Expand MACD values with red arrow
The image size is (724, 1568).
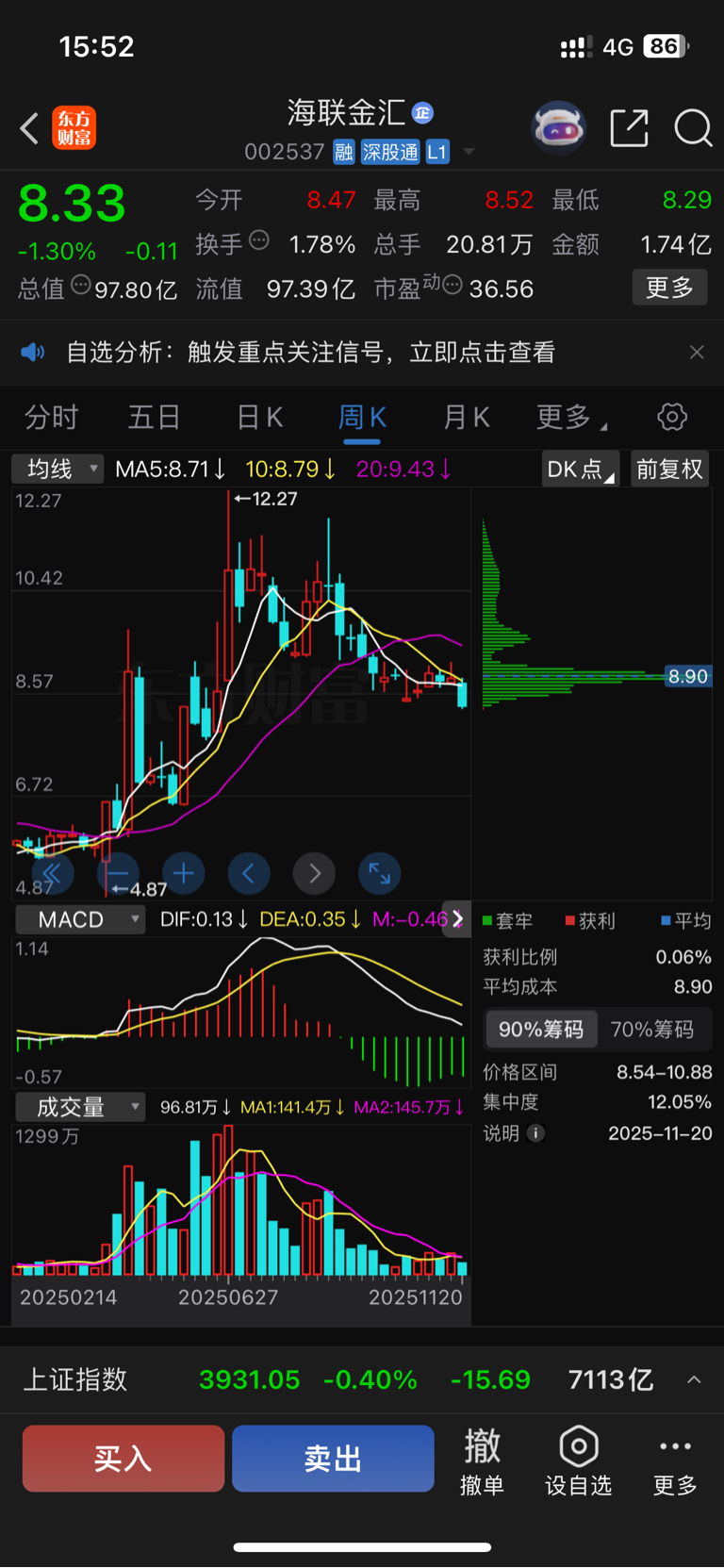tap(457, 918)
